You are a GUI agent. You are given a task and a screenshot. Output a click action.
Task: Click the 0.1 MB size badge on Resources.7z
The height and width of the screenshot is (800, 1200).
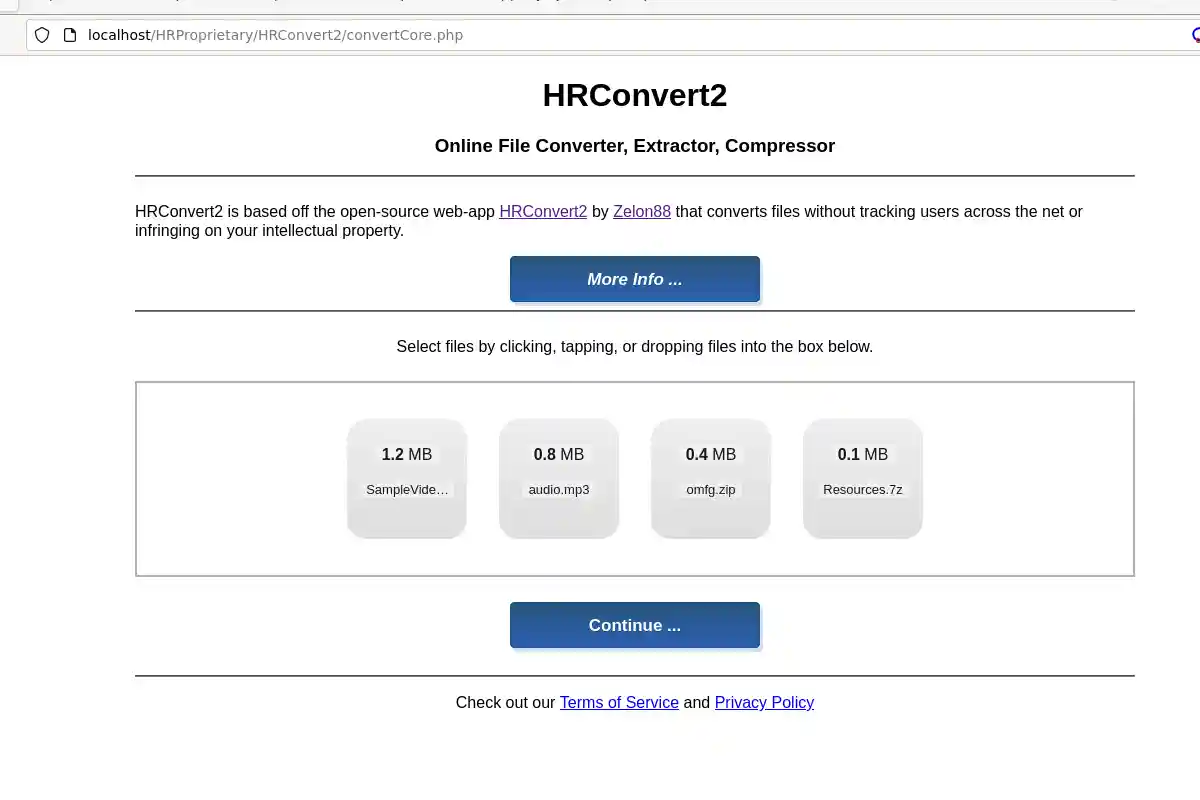pyautogui.click(x=862, y=454)
